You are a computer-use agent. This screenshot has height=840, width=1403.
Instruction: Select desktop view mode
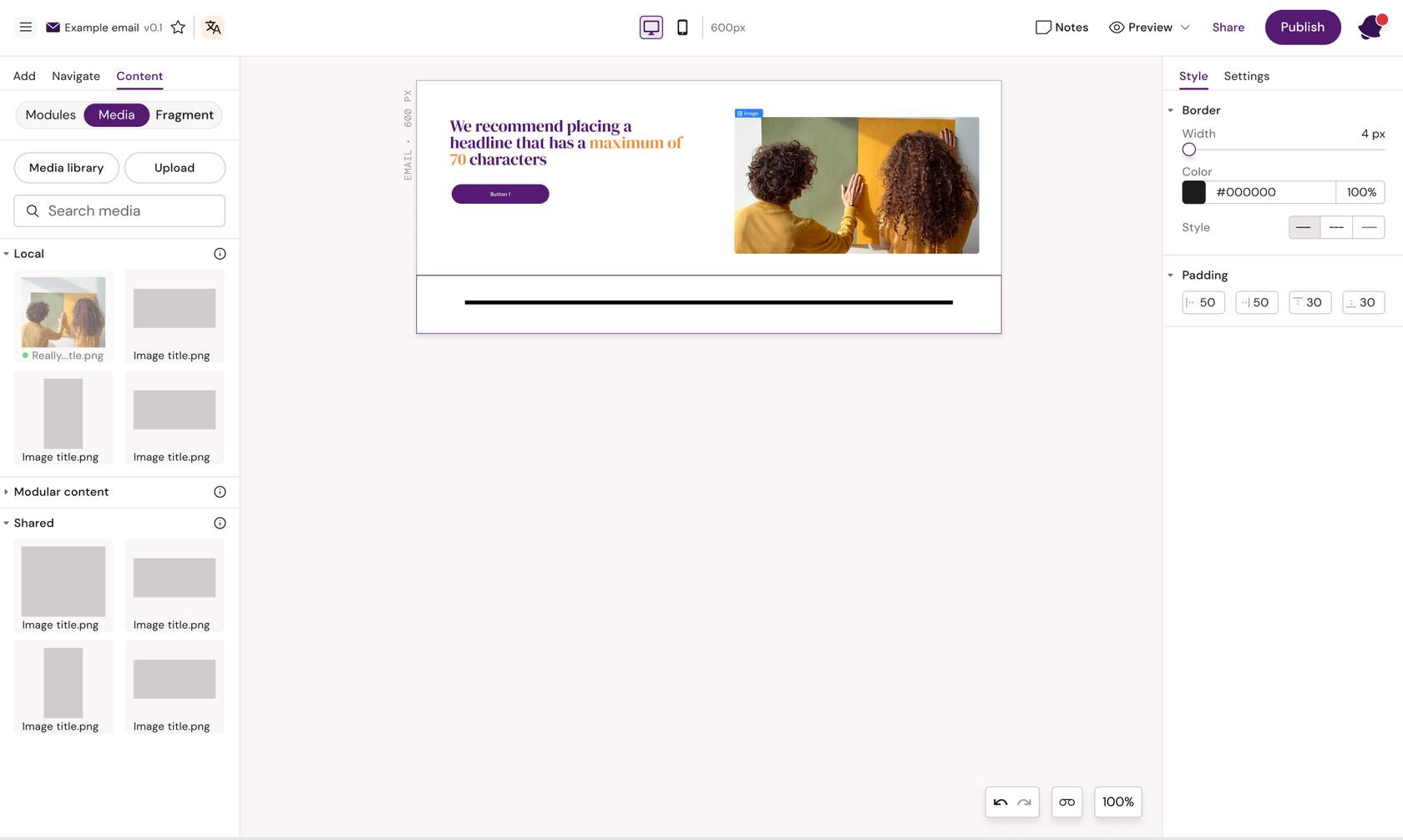point(651,28)
